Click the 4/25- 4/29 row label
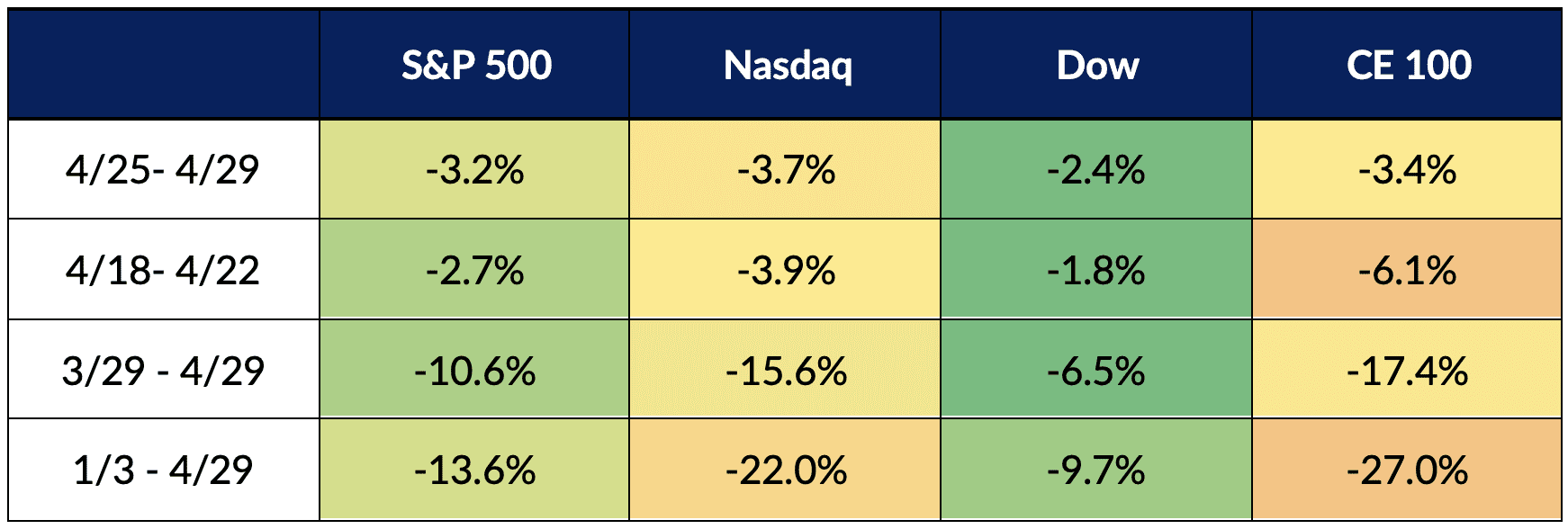This screenshot has height=529, width=1568. pyautogui.click(x=164, y=170)
